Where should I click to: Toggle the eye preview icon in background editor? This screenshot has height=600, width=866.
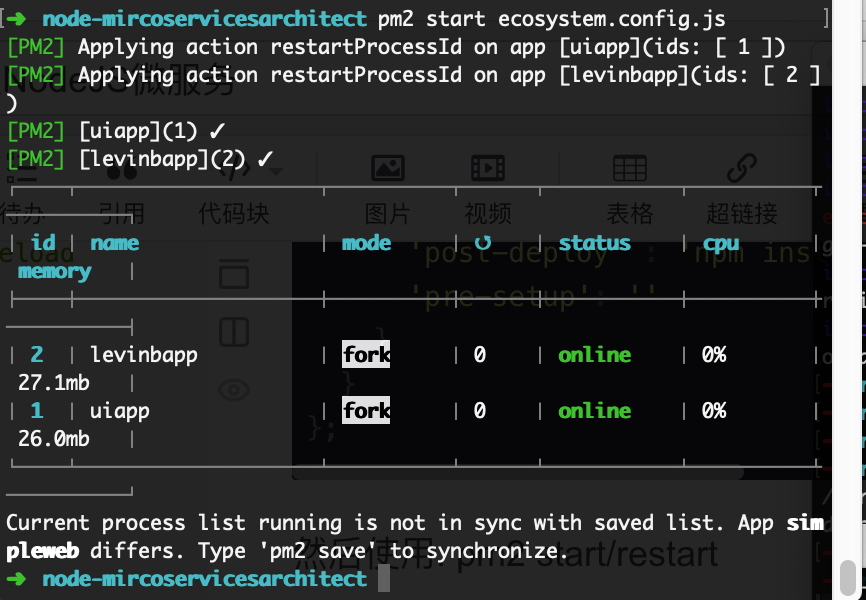click(234, 390)
